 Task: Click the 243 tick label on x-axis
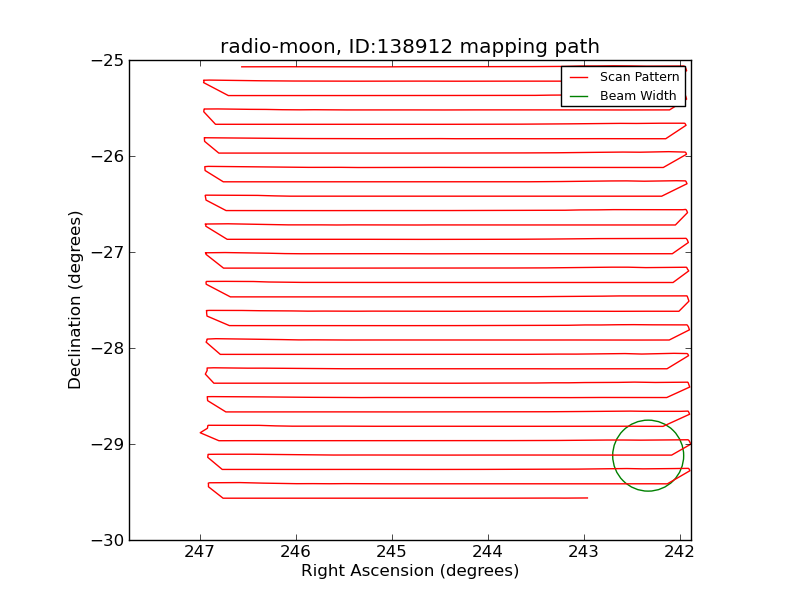584,553
